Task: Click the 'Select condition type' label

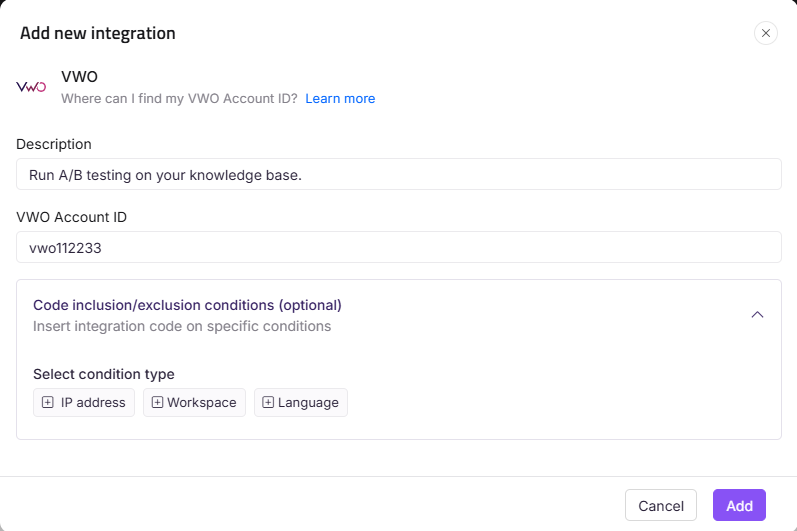Action: [104, 374]
